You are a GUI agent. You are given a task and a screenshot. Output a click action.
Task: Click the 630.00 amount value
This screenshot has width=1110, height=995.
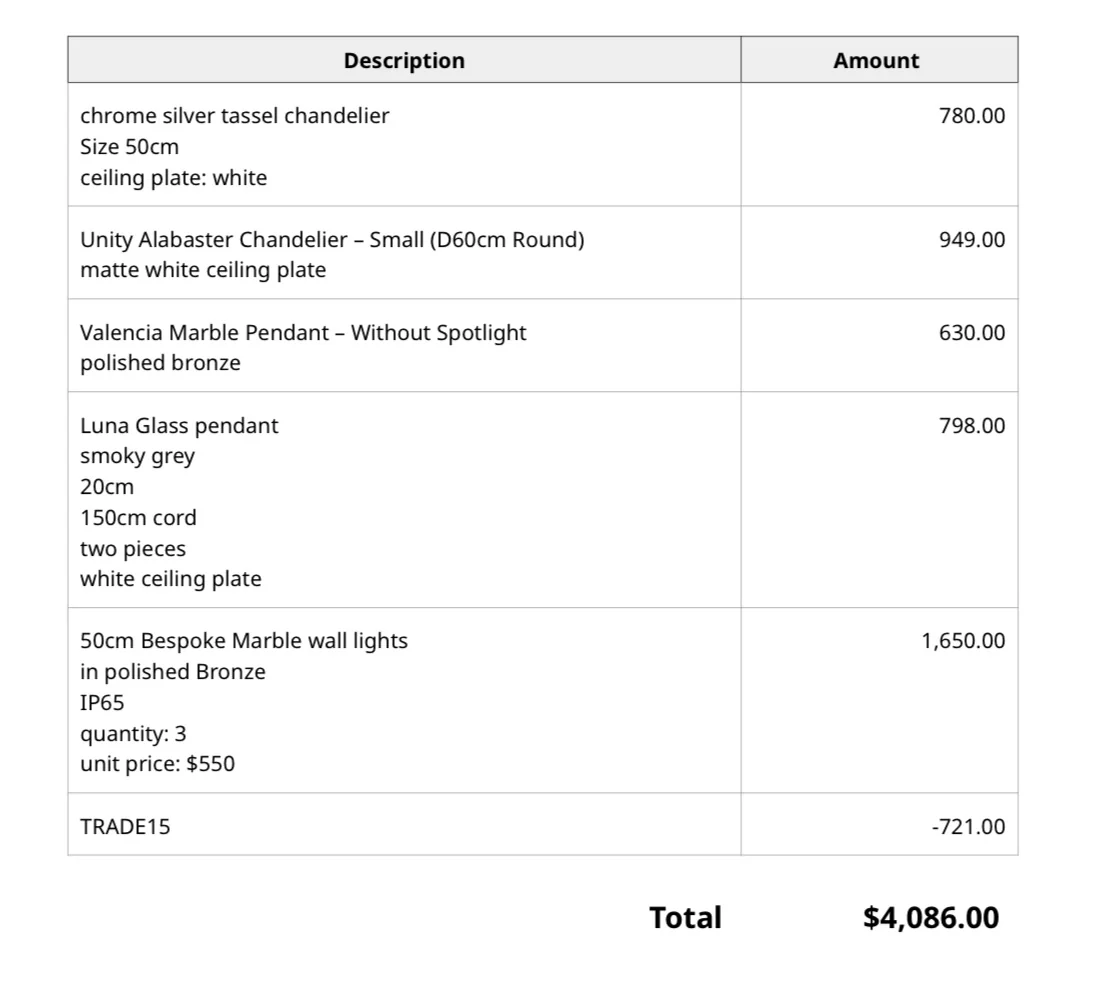coord(972,333)
